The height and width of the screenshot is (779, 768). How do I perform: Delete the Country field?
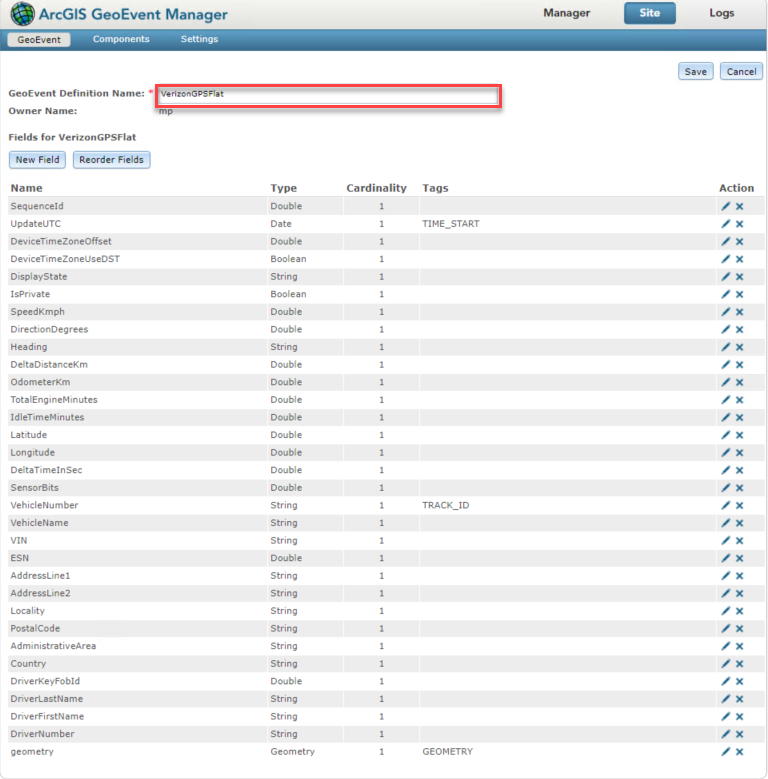pyautogui.click(x=740, y=664)
